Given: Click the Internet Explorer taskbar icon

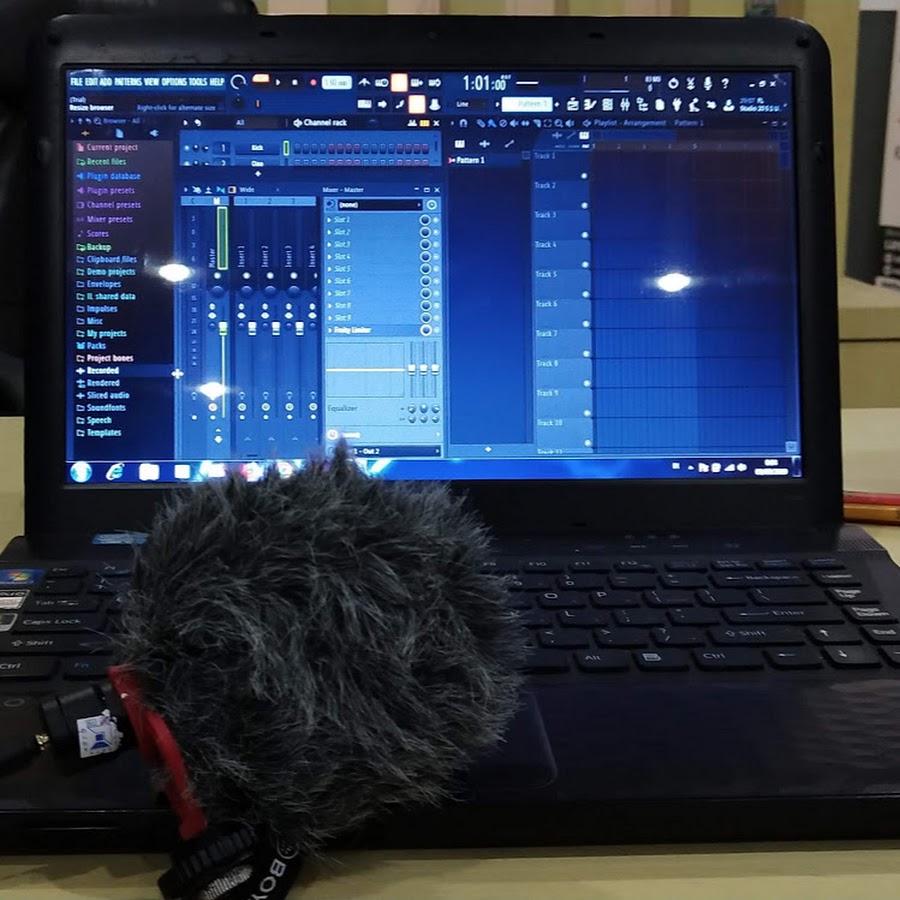Looking at the screenshot, I should pyautogui.click(x=115, y=470).
